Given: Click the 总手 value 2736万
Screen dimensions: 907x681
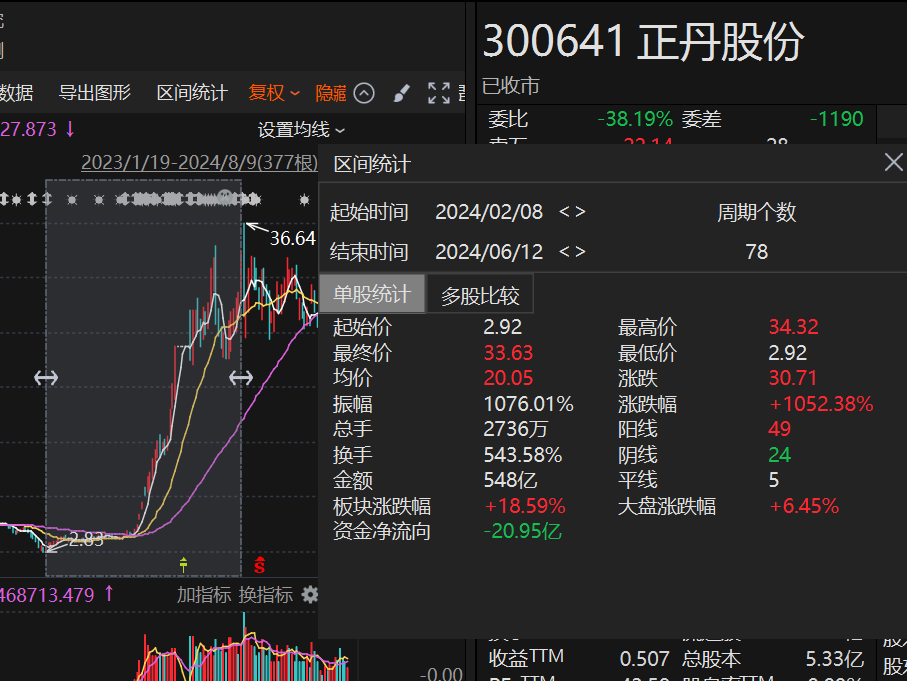Looking at the screenshot, I should [515, 429].
